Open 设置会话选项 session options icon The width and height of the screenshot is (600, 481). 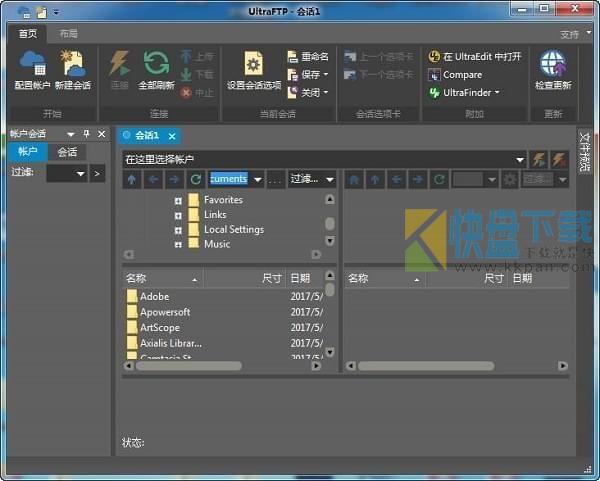click(254, 64)
